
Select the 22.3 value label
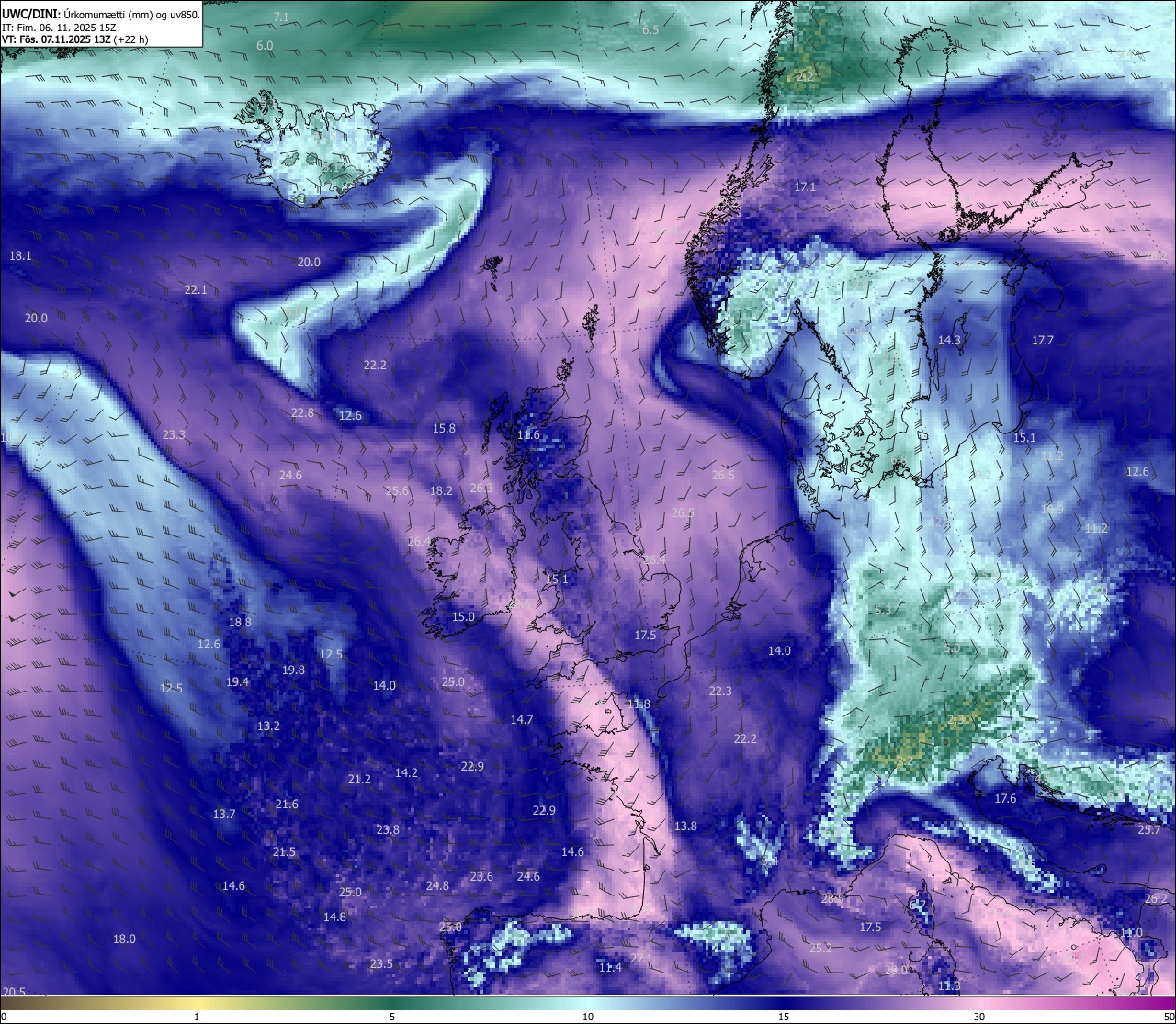[x=720, y=692]
